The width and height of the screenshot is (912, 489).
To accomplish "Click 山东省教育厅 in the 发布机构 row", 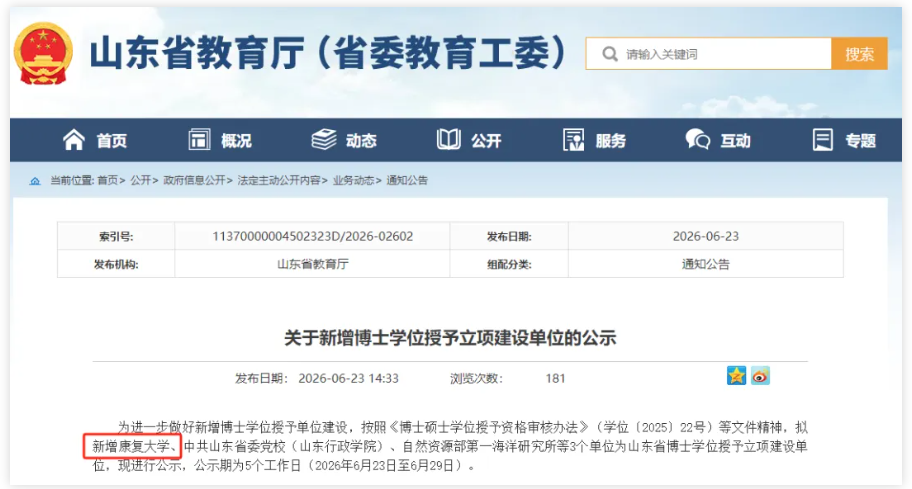I will 312,264.
